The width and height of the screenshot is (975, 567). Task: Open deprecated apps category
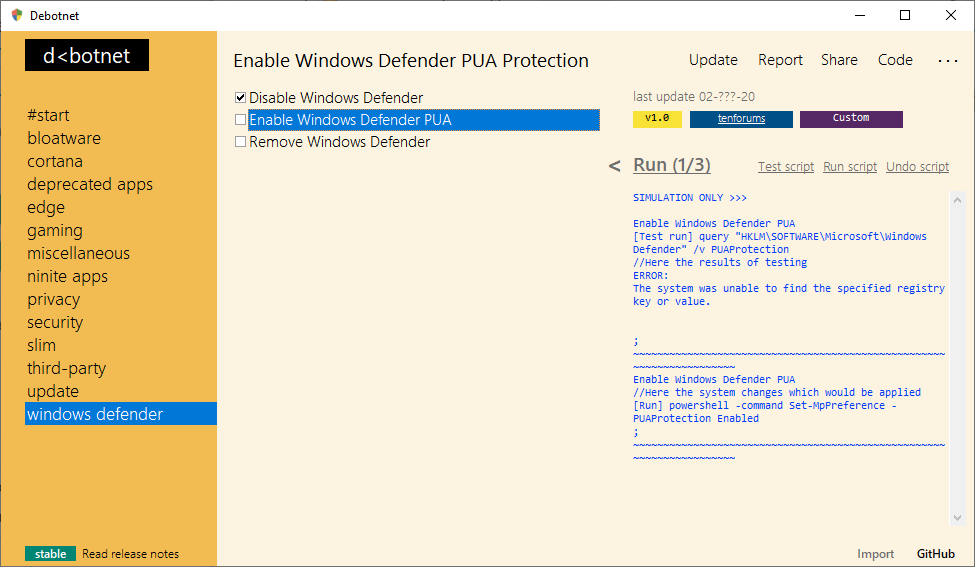[x=90, y=184]
